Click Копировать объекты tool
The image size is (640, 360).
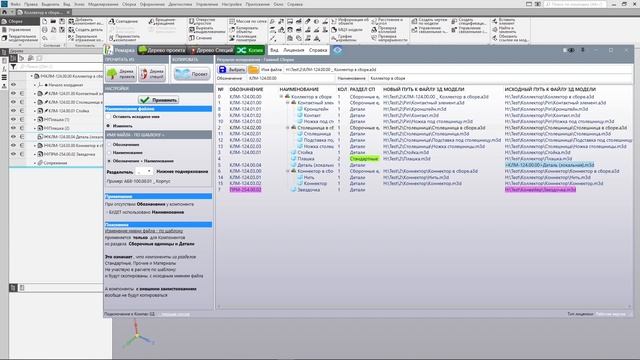pyautogui.click(x=244, y=30)
